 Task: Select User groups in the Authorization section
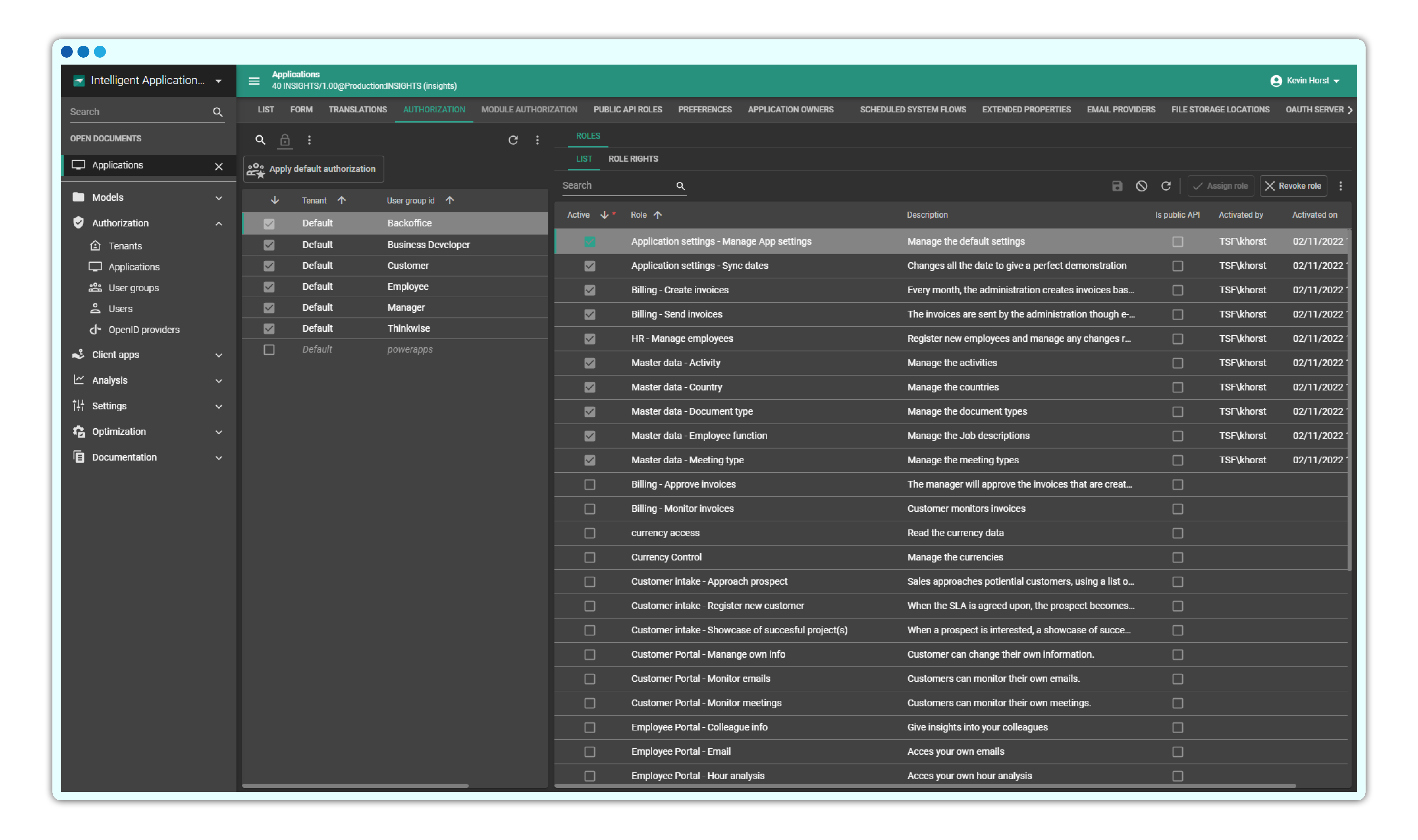(x=134, y=288)
